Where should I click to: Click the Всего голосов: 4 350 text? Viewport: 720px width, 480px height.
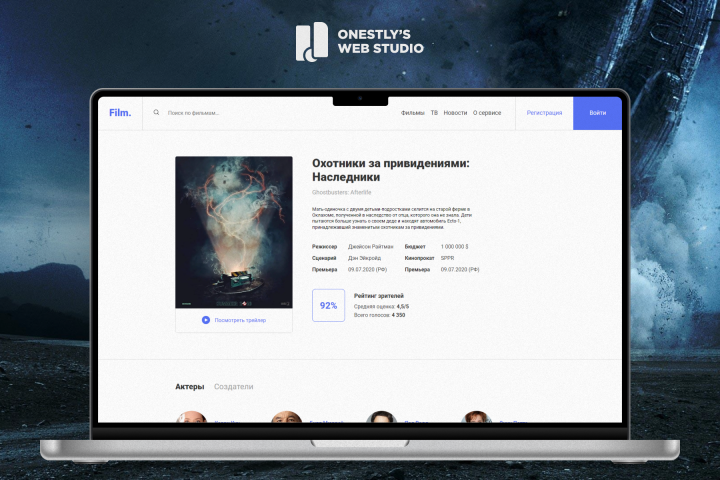tap(379, 315)
